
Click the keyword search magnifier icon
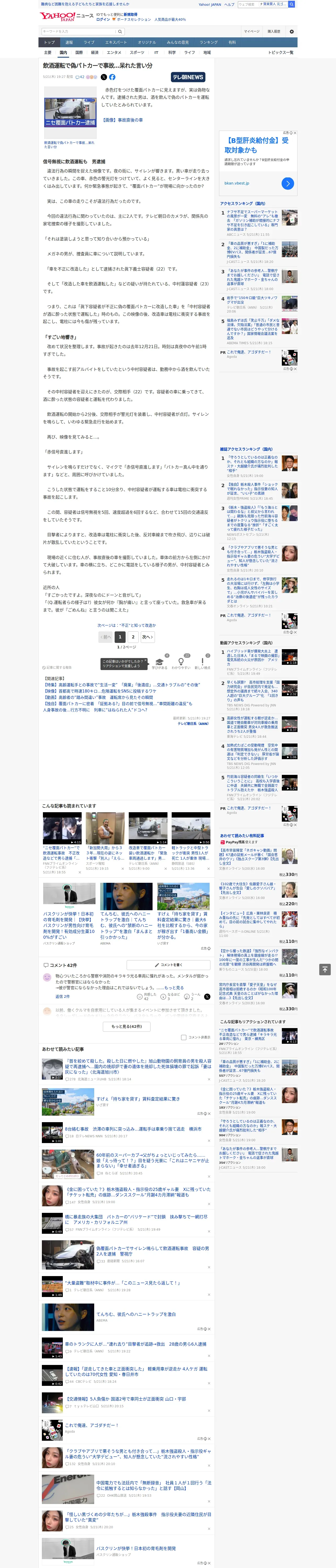coord(120,31)
